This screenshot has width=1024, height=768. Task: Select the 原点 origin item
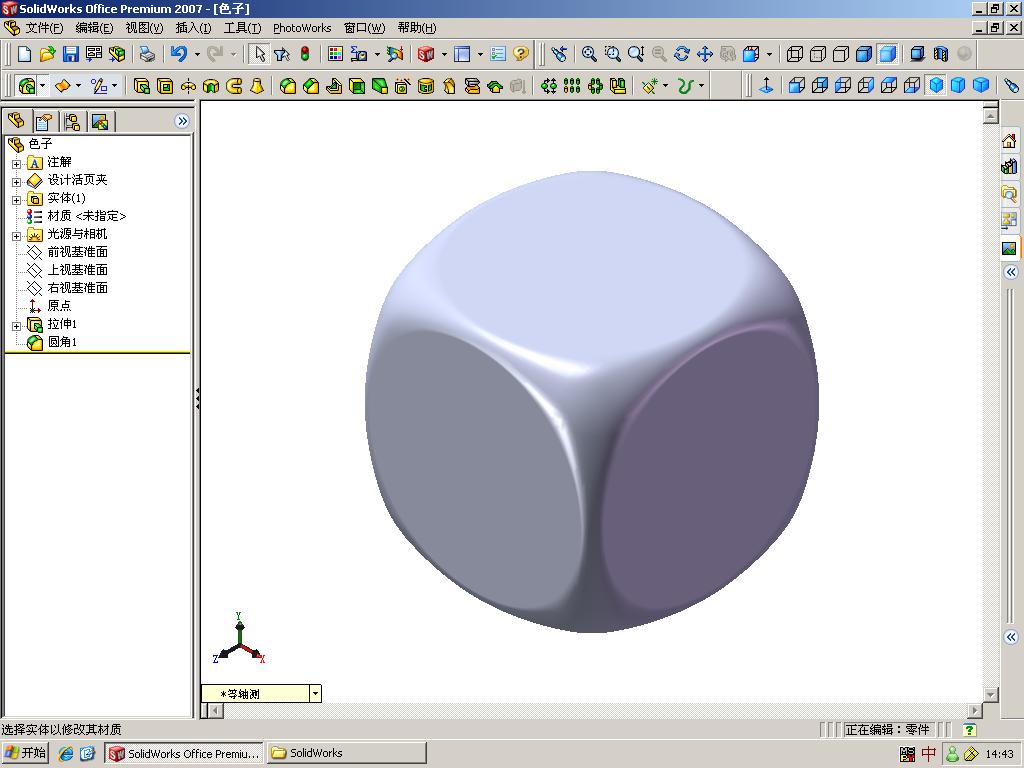point(59,306)
